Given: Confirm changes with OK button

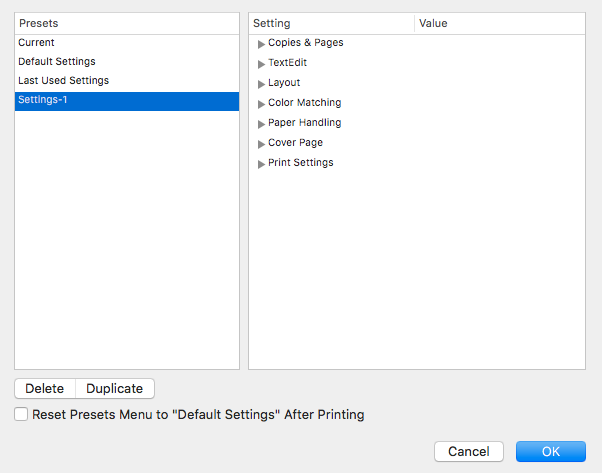Looking at the screenshot, I should coord(551,452).
